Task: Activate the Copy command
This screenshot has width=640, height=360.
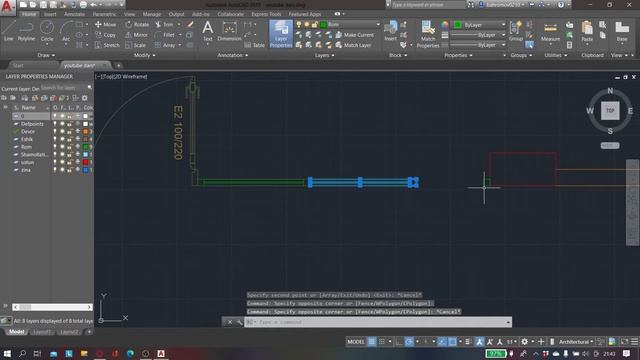Action: [x=105, y=35]
